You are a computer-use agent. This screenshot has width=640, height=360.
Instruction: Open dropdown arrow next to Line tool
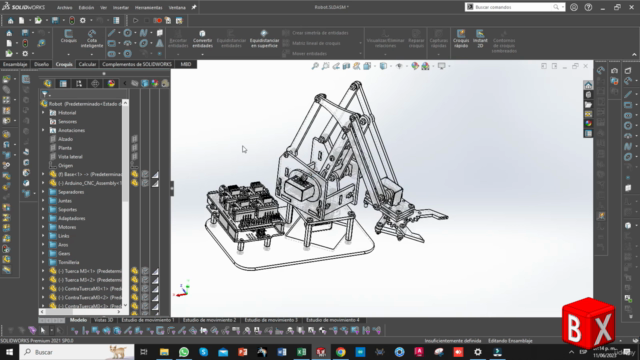click(x=119, y=33)
